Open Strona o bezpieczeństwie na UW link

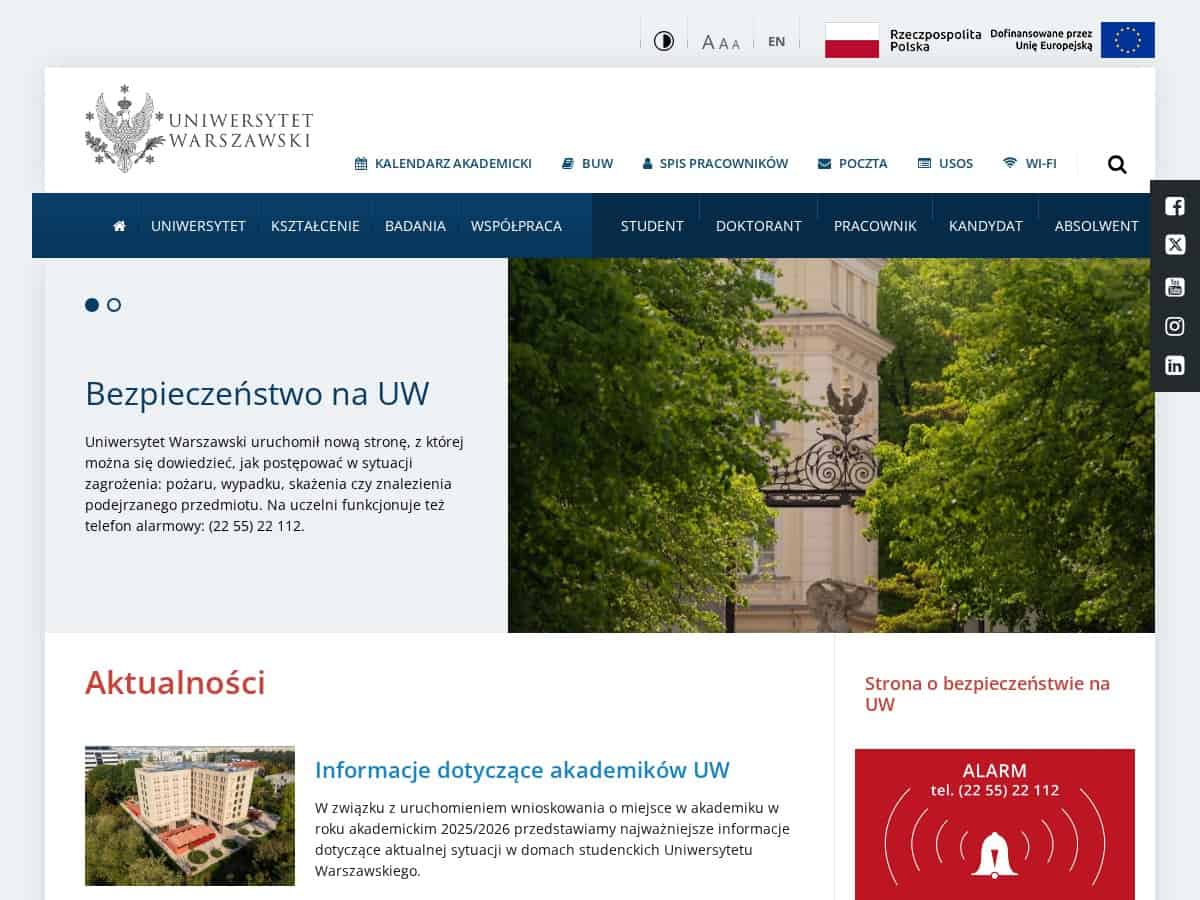point(988,694)
